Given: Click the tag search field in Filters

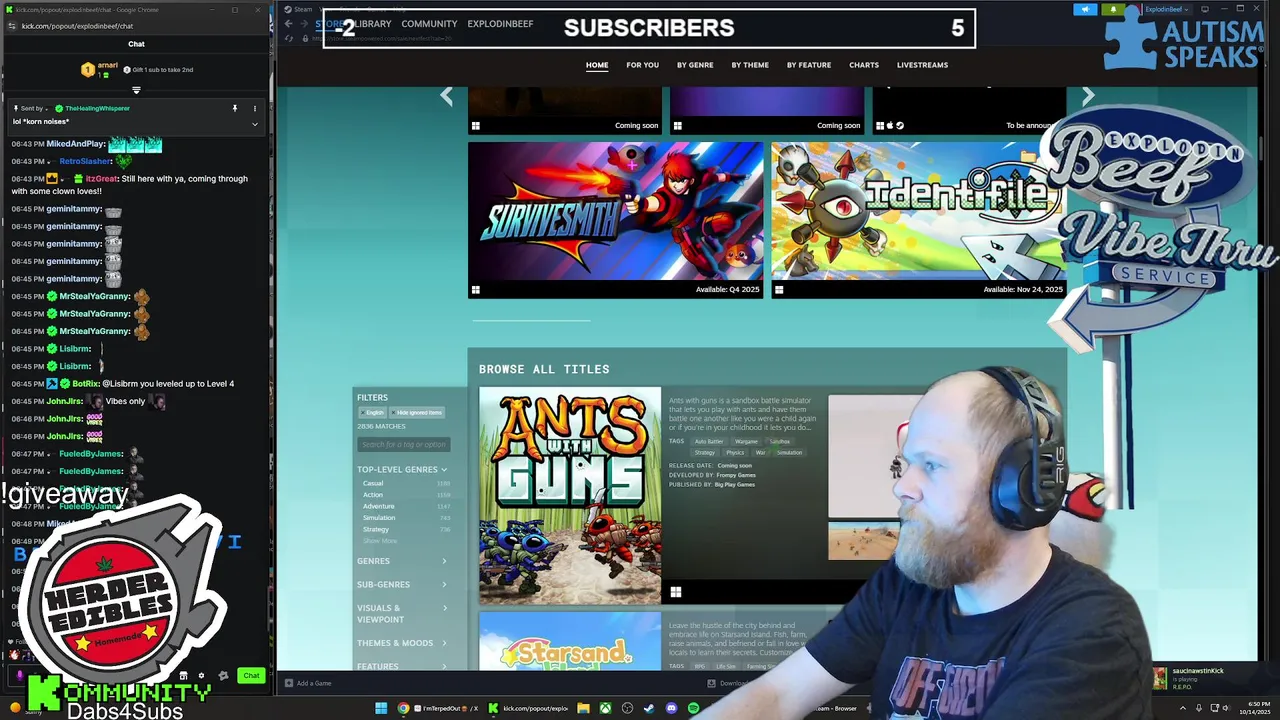Looking at the screenshot, I should (x=404, y=444).
